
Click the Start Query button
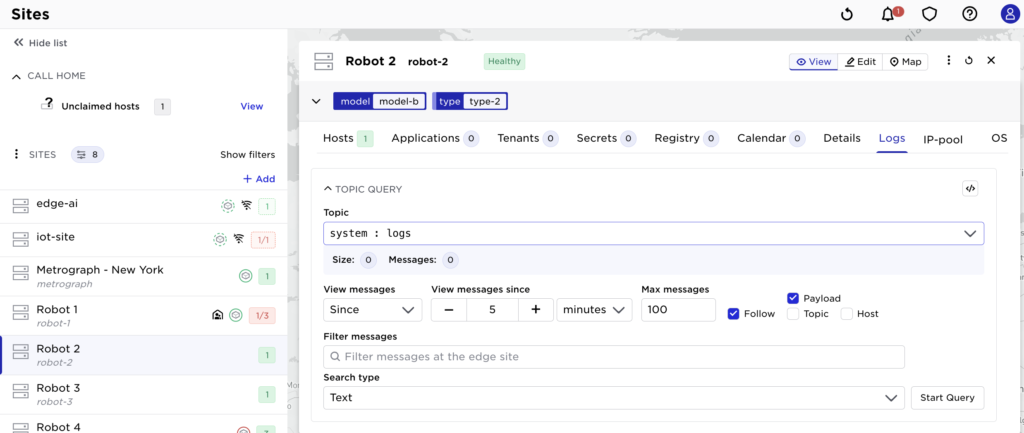pos(947,397)
